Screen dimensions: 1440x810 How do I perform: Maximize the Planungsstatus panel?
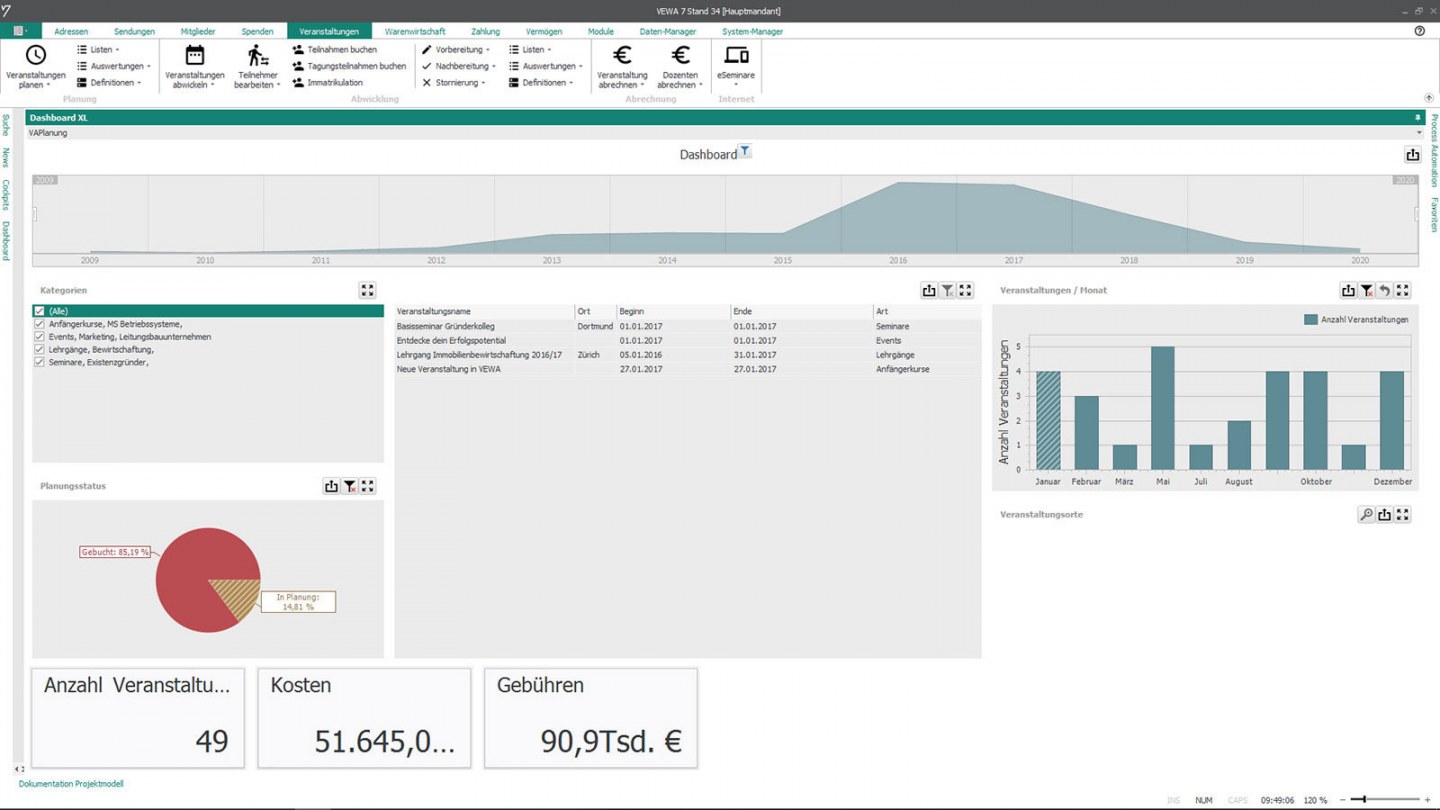coord(368,486)
